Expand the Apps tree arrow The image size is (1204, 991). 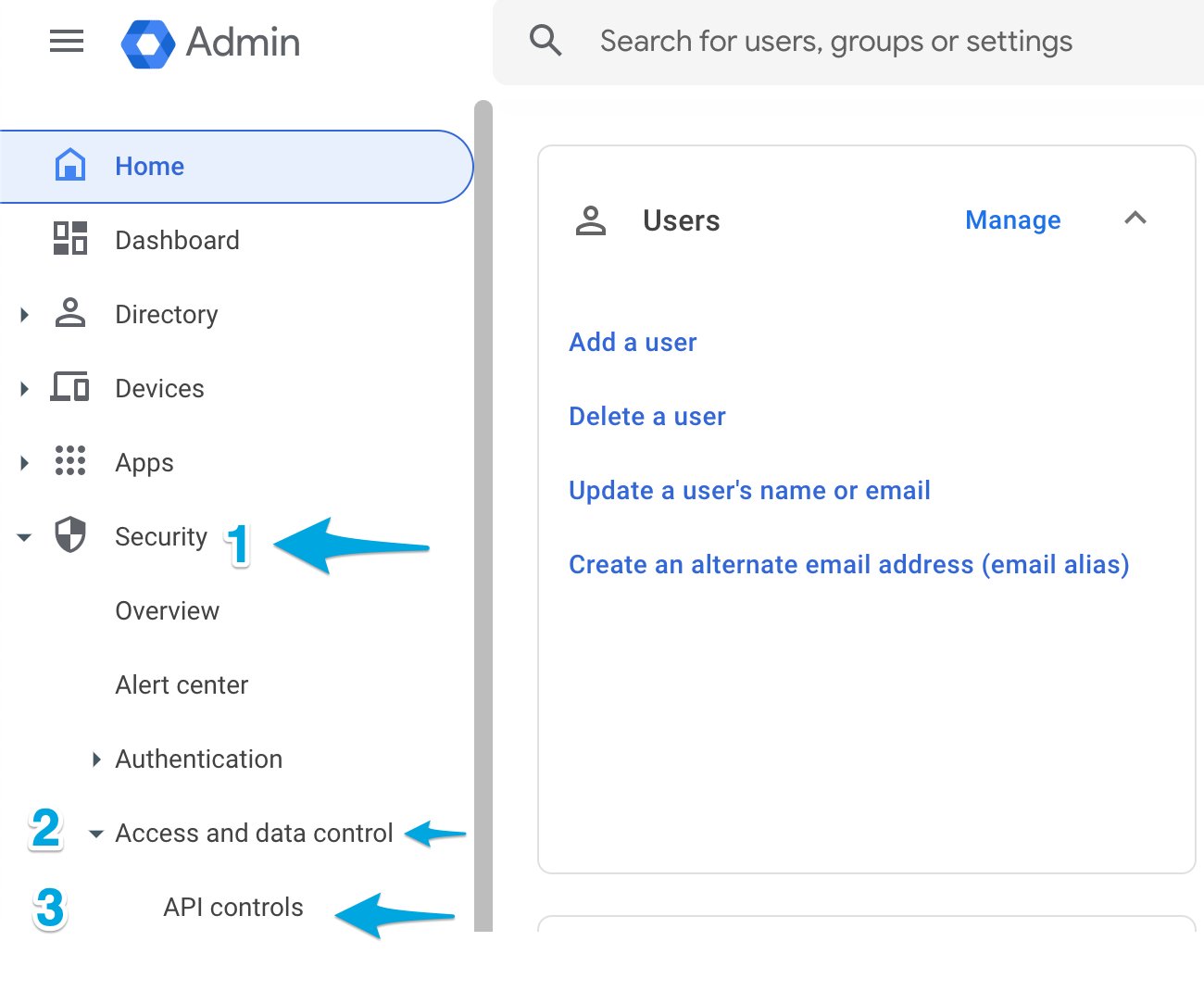pyautogui.click(x=25, y=463)
